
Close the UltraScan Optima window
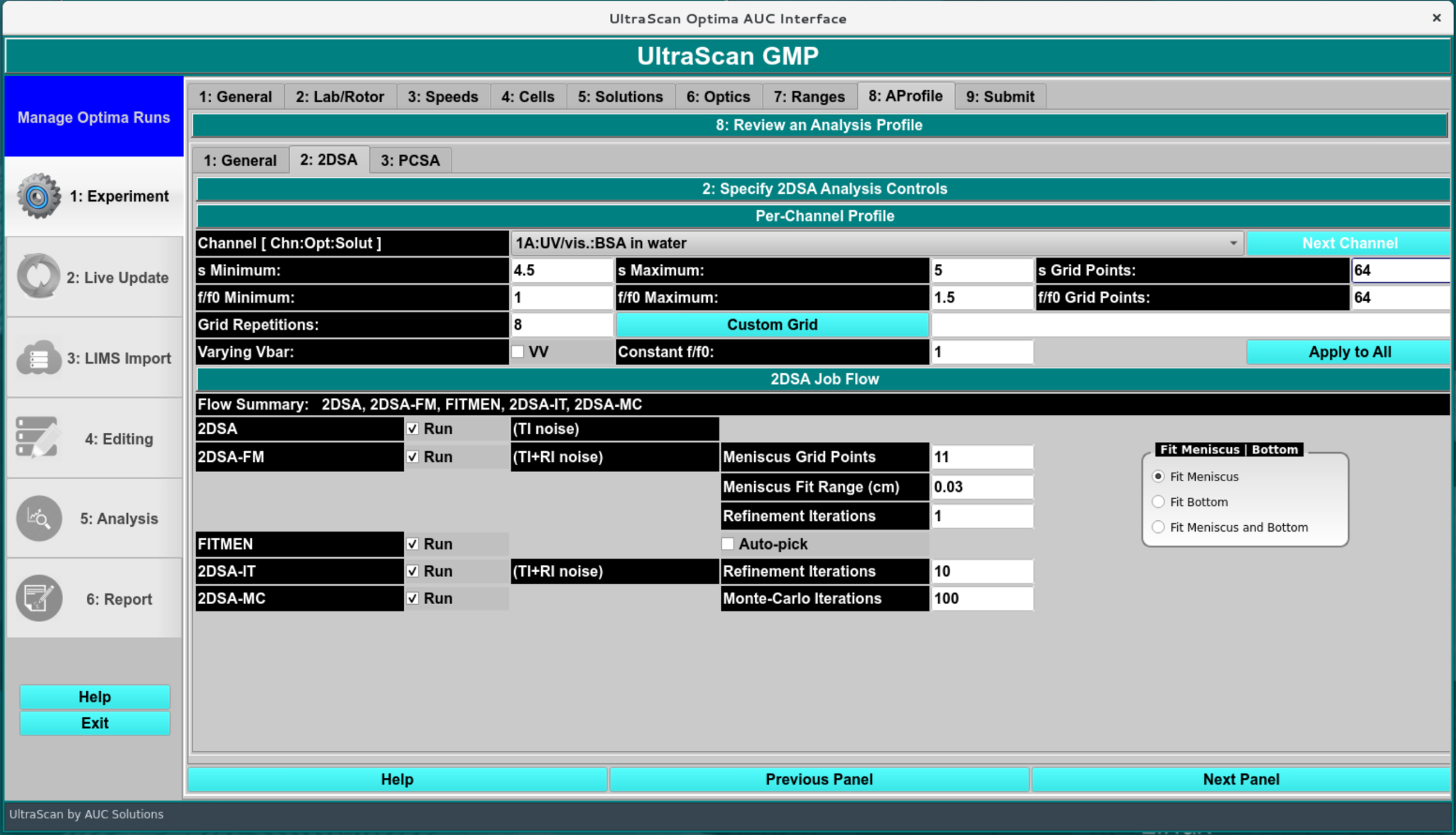point(1436,18)
